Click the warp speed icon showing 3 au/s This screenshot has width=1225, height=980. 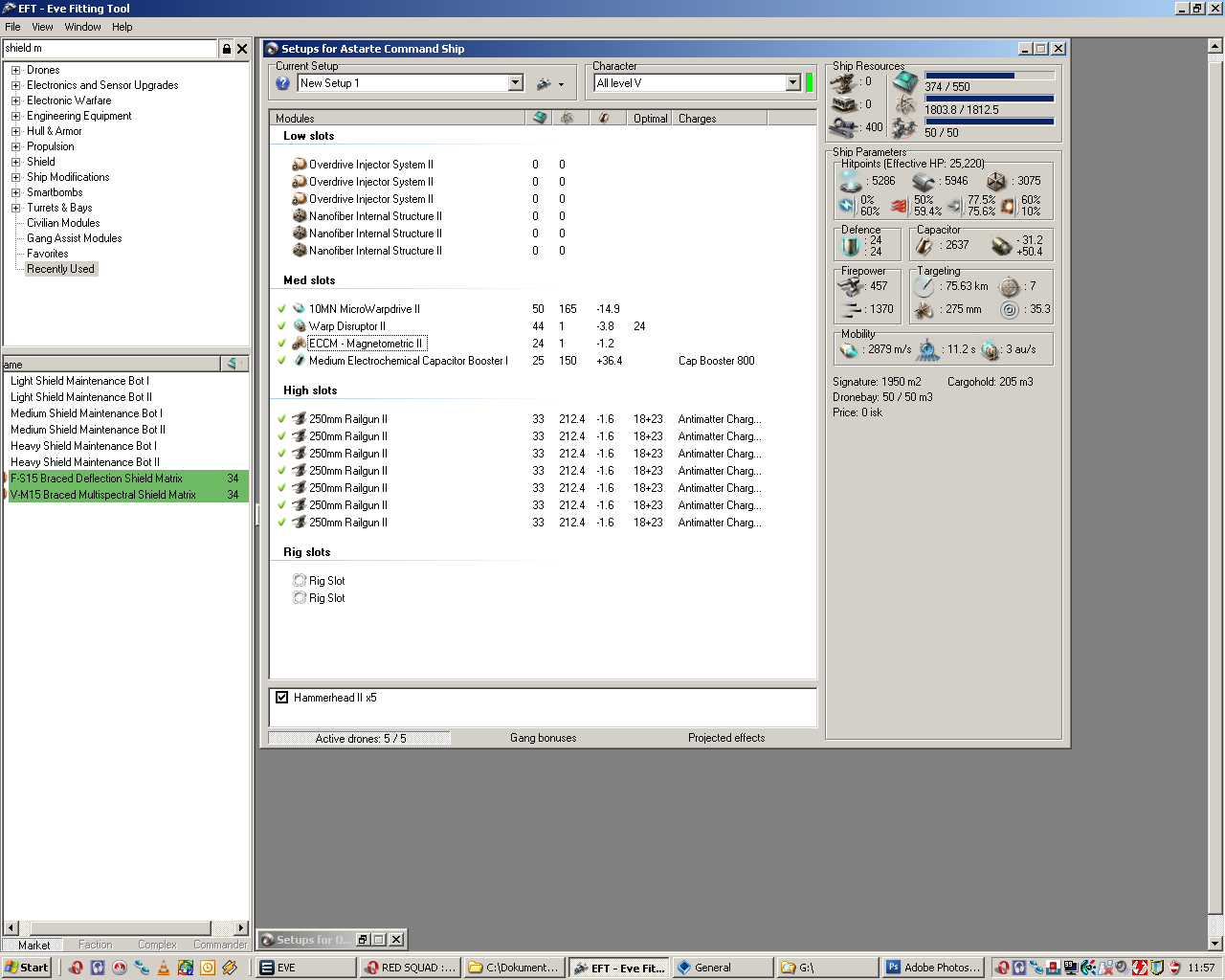990,349
